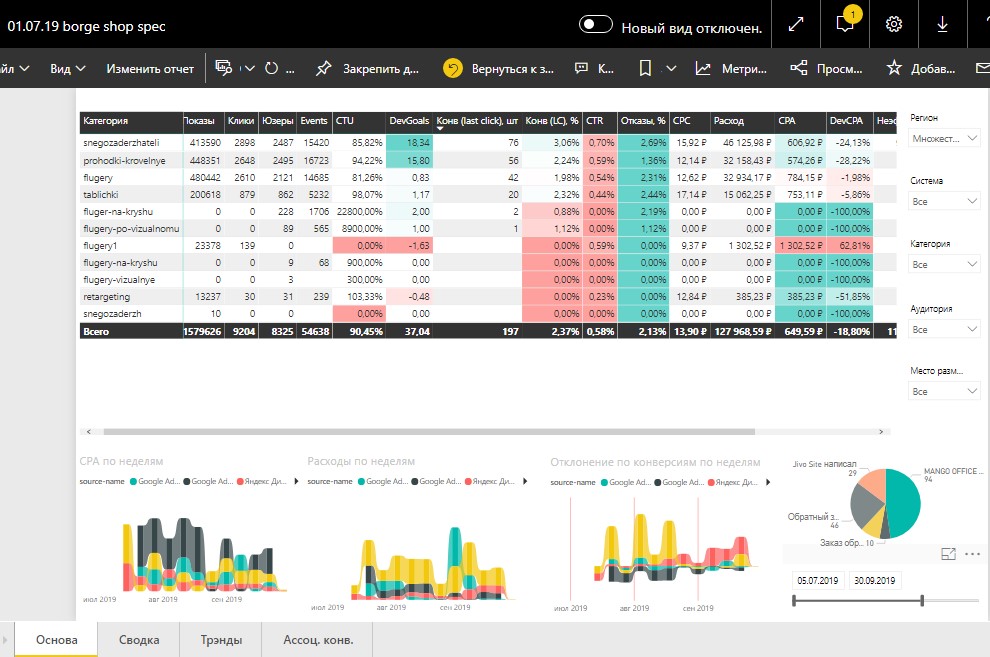Viewport: 990px width, 657px height.
Task: Click Изменить отчет button
Action: pyautogui.click(x=150, y=68)
